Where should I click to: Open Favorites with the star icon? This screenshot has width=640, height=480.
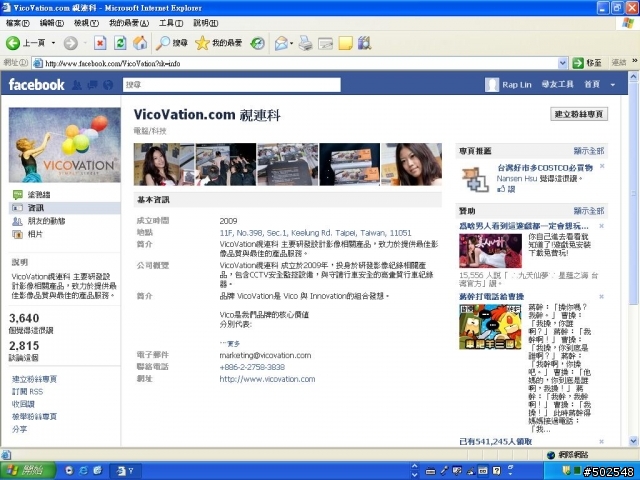(202, 43)
